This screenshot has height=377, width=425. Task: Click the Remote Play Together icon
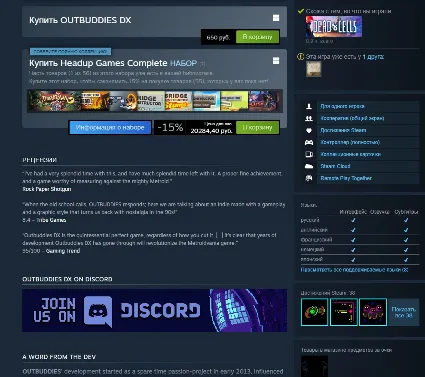click(309, 178)
